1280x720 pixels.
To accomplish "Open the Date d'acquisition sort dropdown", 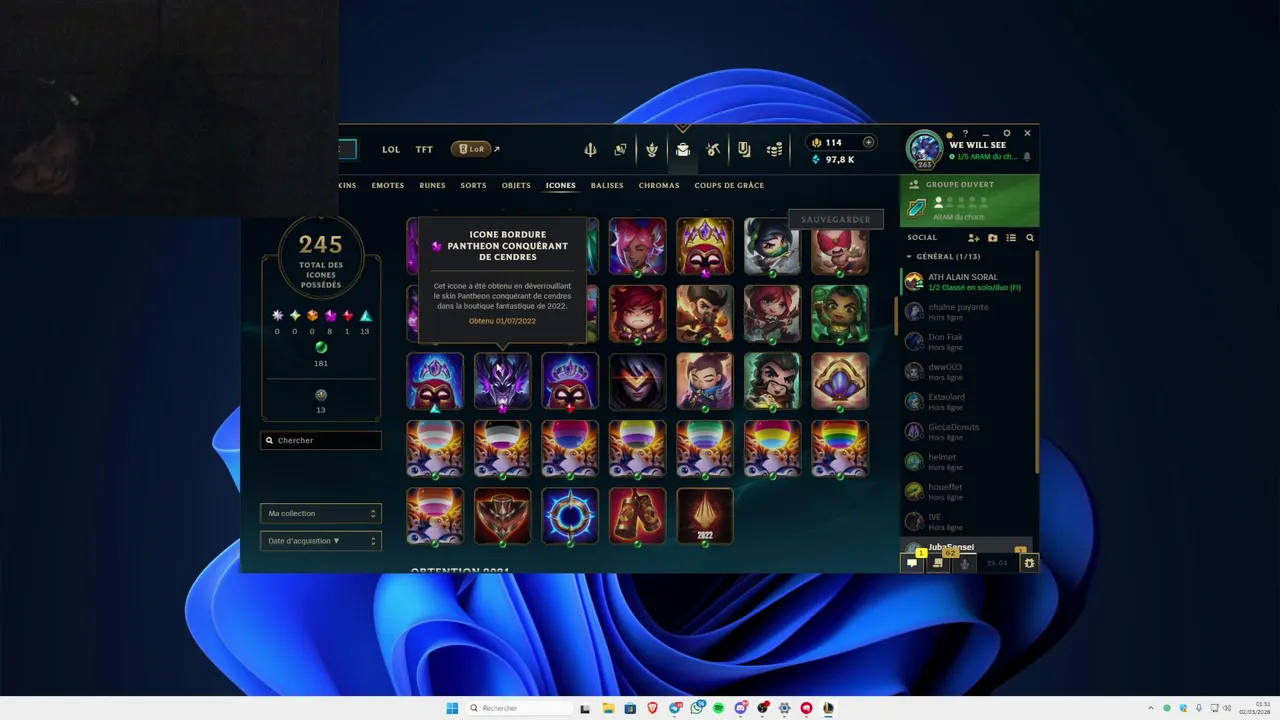I will pos(321,541).
